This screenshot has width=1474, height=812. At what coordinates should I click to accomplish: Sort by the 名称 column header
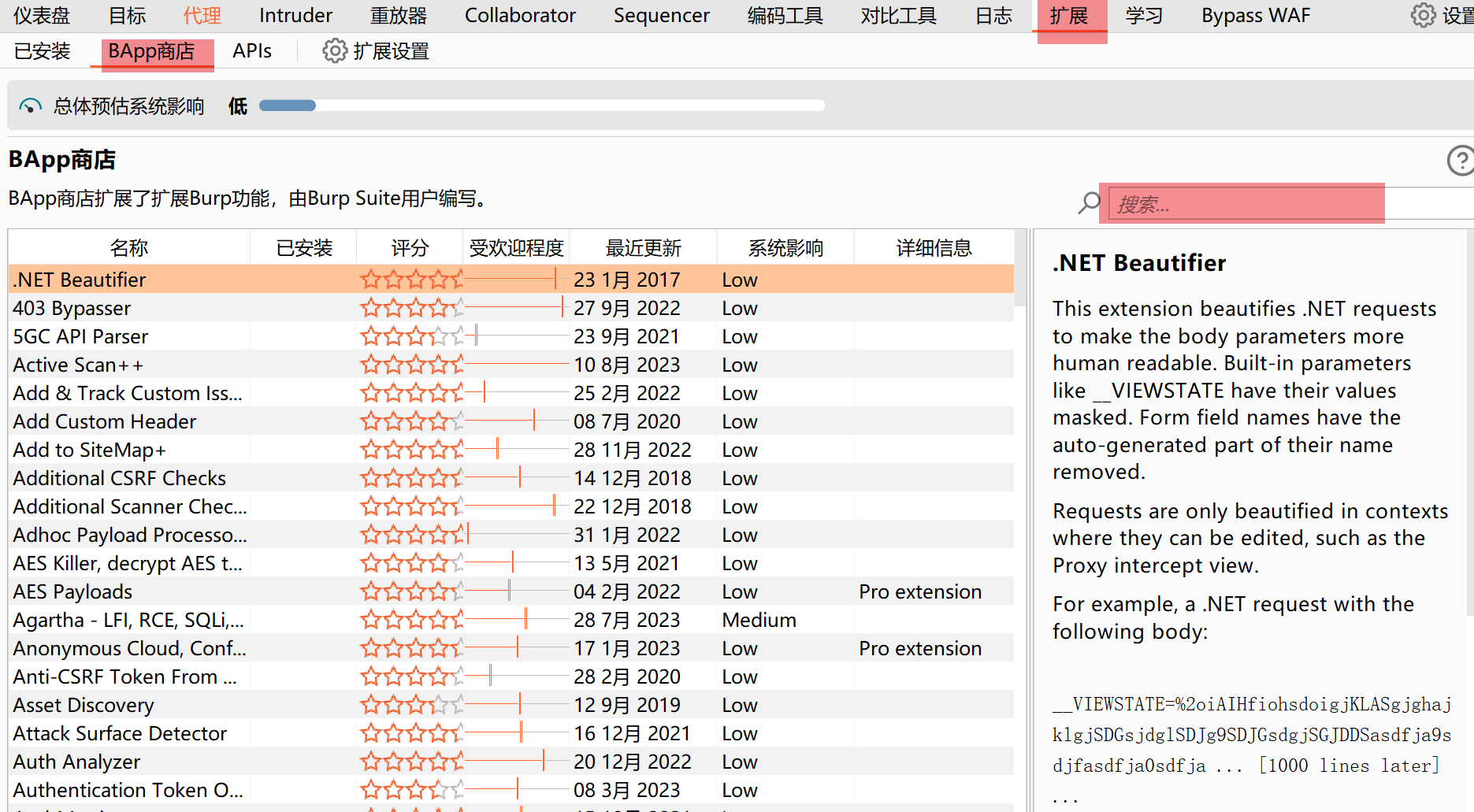(x=129, y=248)
